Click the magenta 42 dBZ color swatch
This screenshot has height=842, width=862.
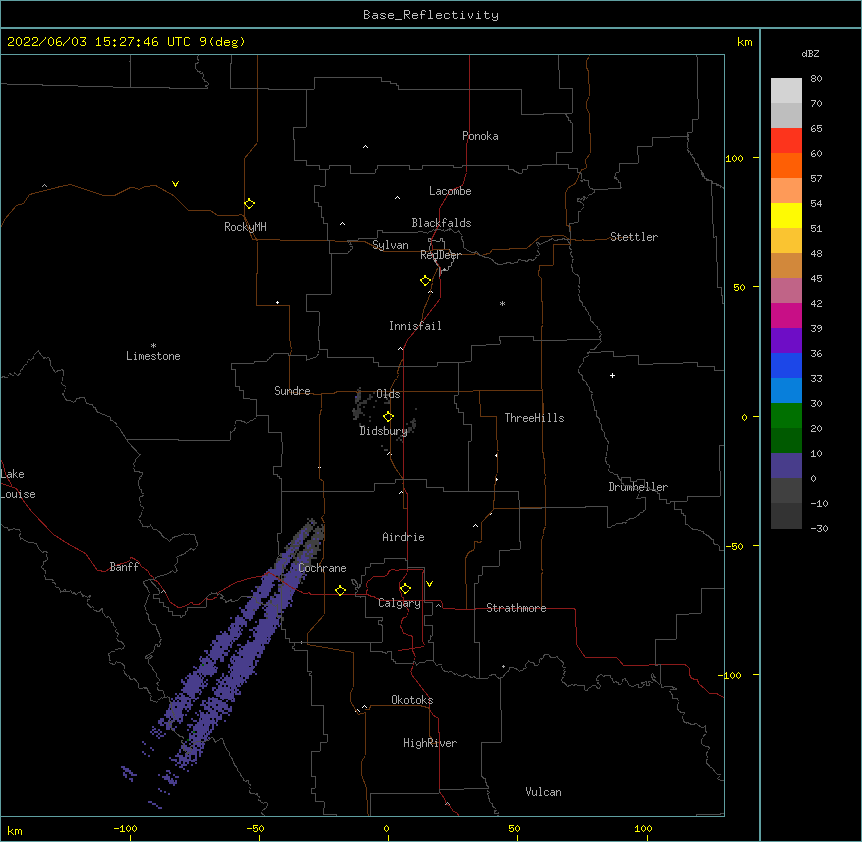(786, 315)
